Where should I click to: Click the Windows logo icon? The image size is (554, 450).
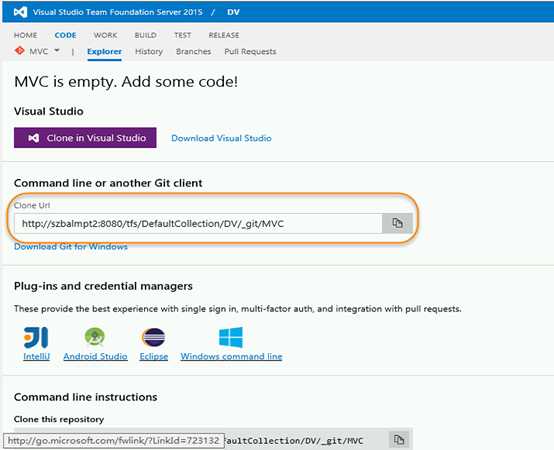coord(231,337)
